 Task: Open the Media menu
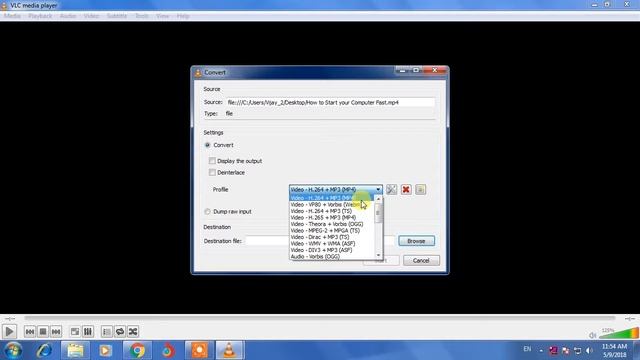(12, 16)
